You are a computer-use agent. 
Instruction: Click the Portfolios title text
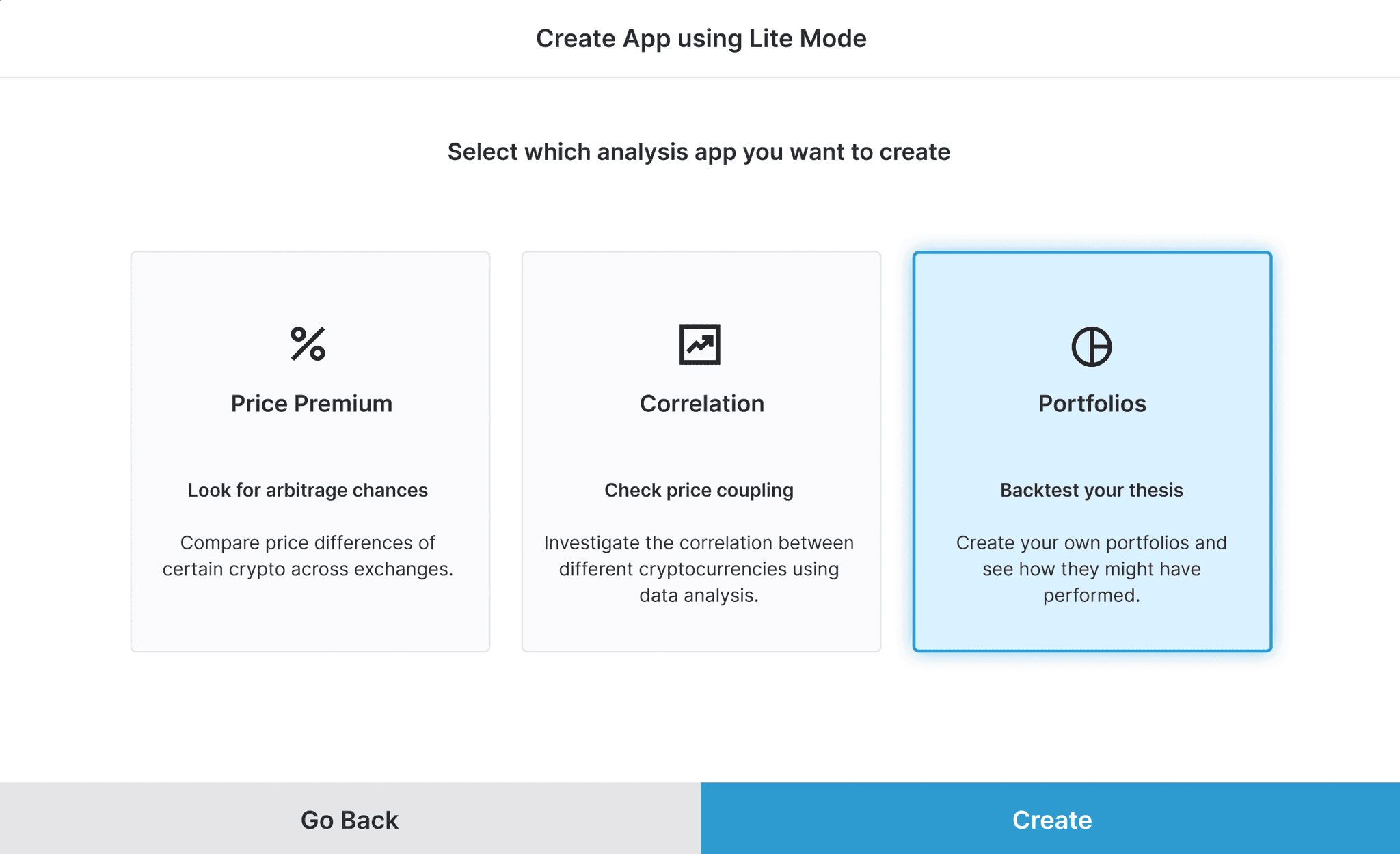pyautogui.click(x=1092, y=403)
